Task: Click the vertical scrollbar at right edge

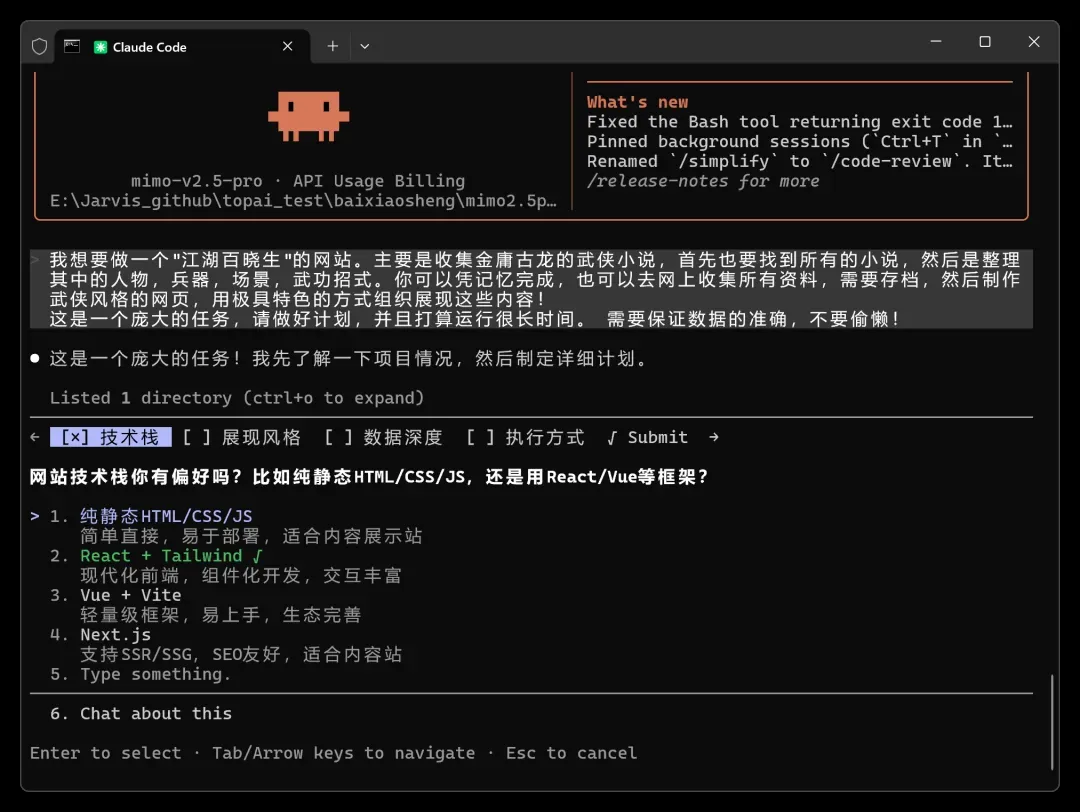Action: 1052,722
